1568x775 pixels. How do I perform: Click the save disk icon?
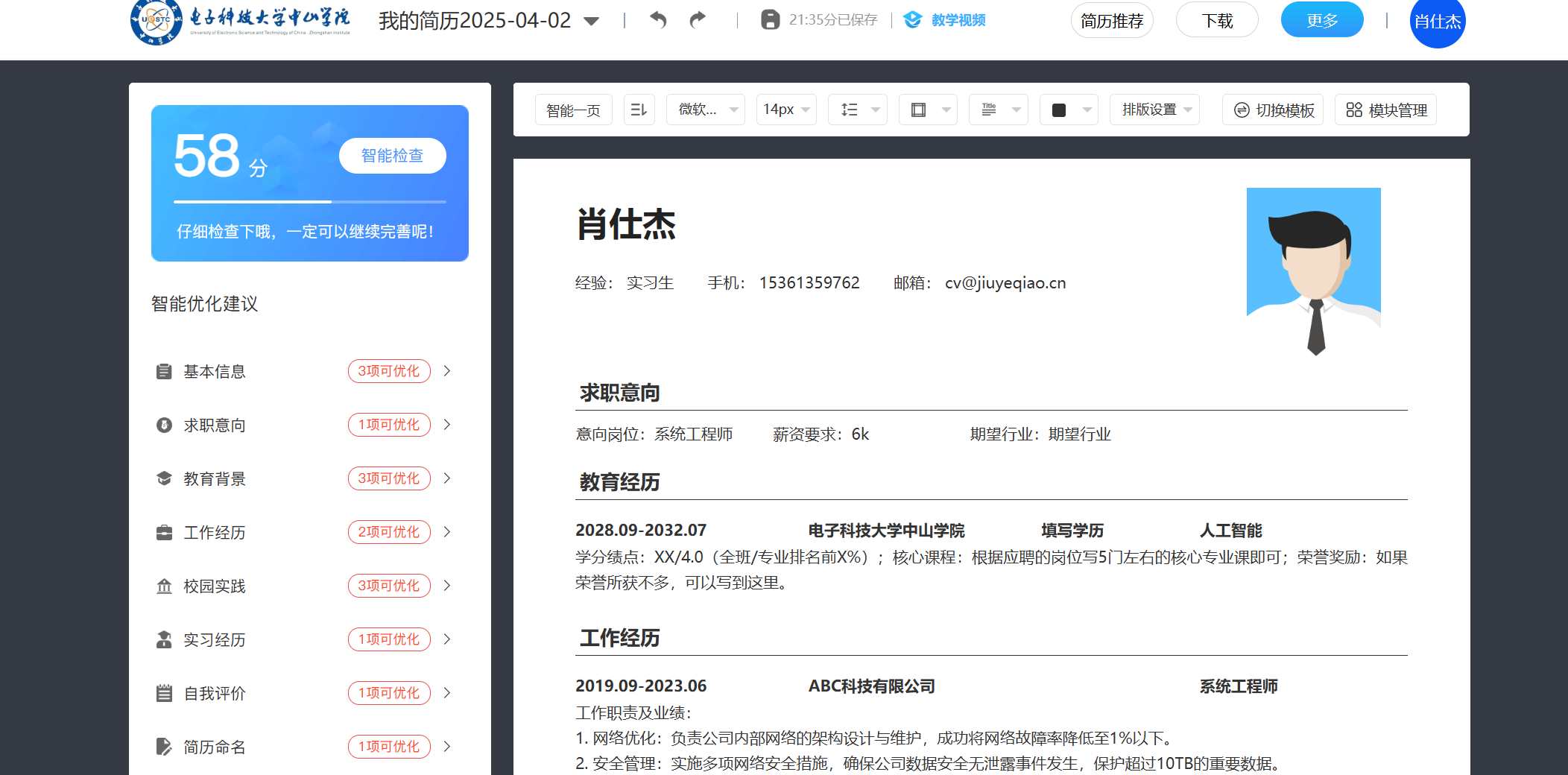coord(770,19)
